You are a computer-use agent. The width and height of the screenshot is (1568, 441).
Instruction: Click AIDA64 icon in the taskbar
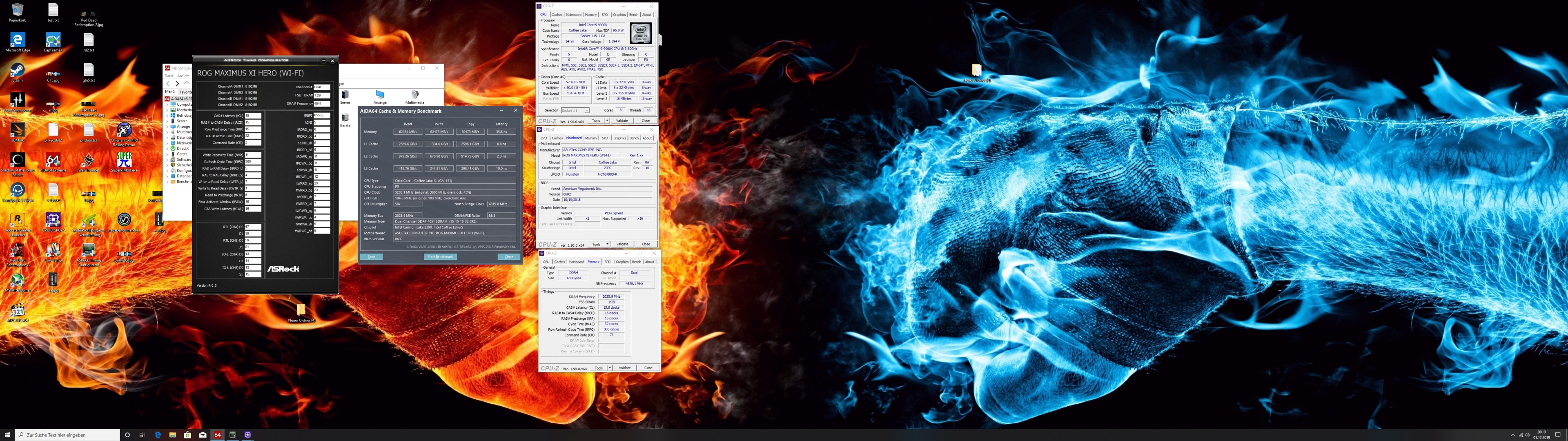[x=217, y=435]
